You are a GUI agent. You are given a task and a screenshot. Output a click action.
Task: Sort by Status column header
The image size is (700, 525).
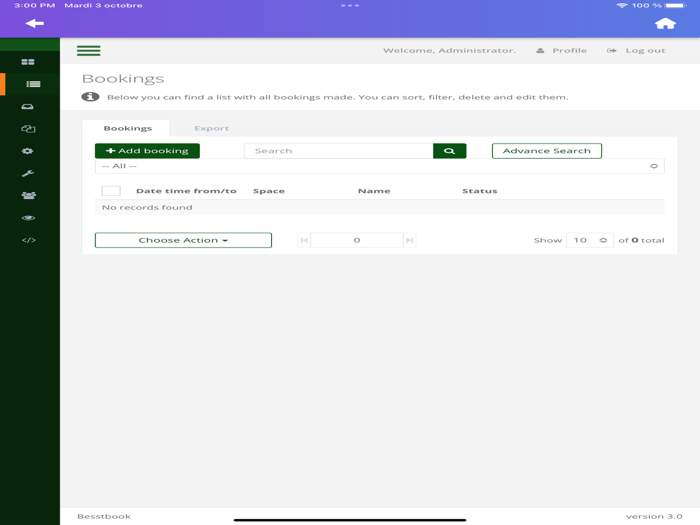479,191
